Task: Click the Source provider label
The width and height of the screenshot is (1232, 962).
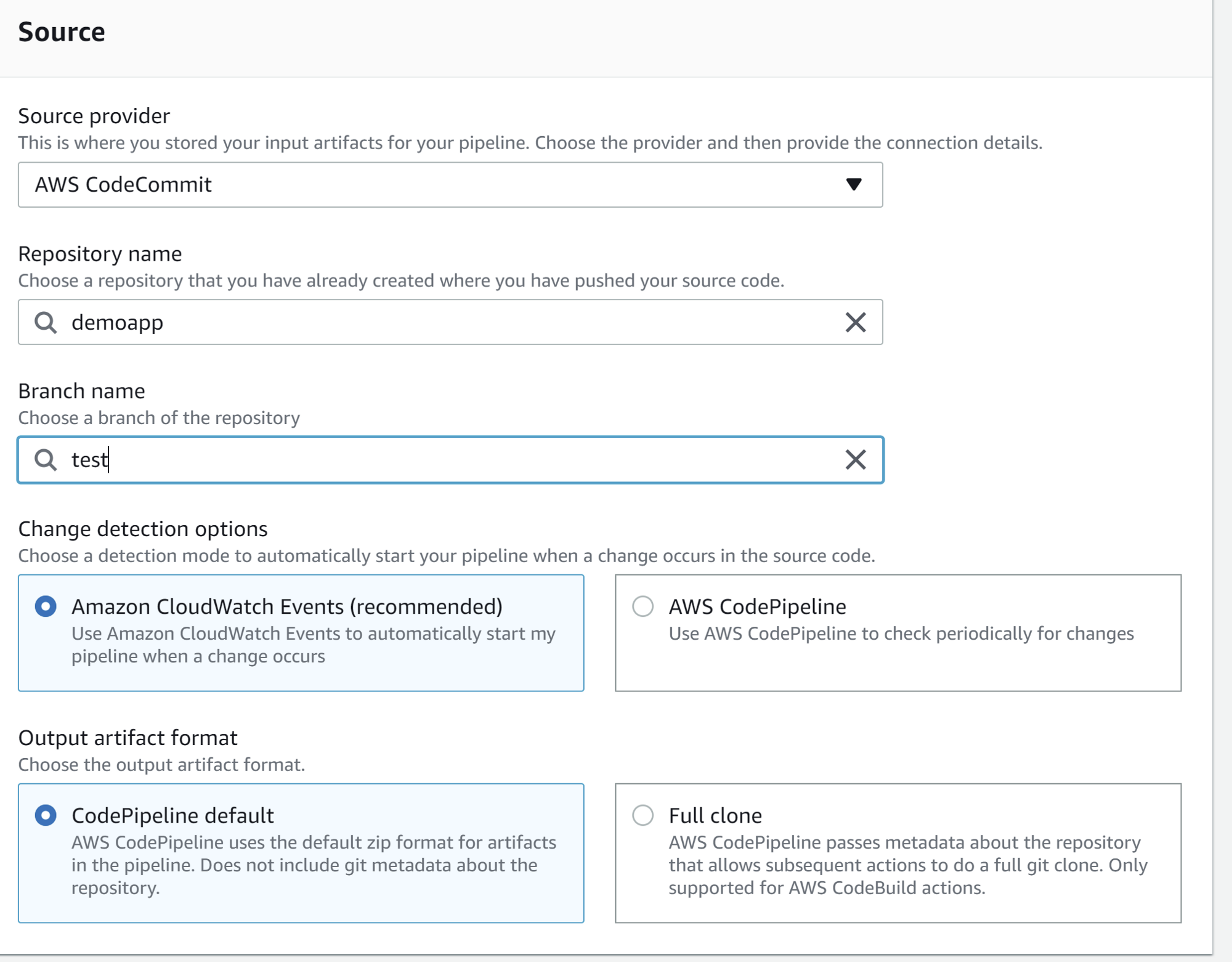Action: tap(94, 116)
